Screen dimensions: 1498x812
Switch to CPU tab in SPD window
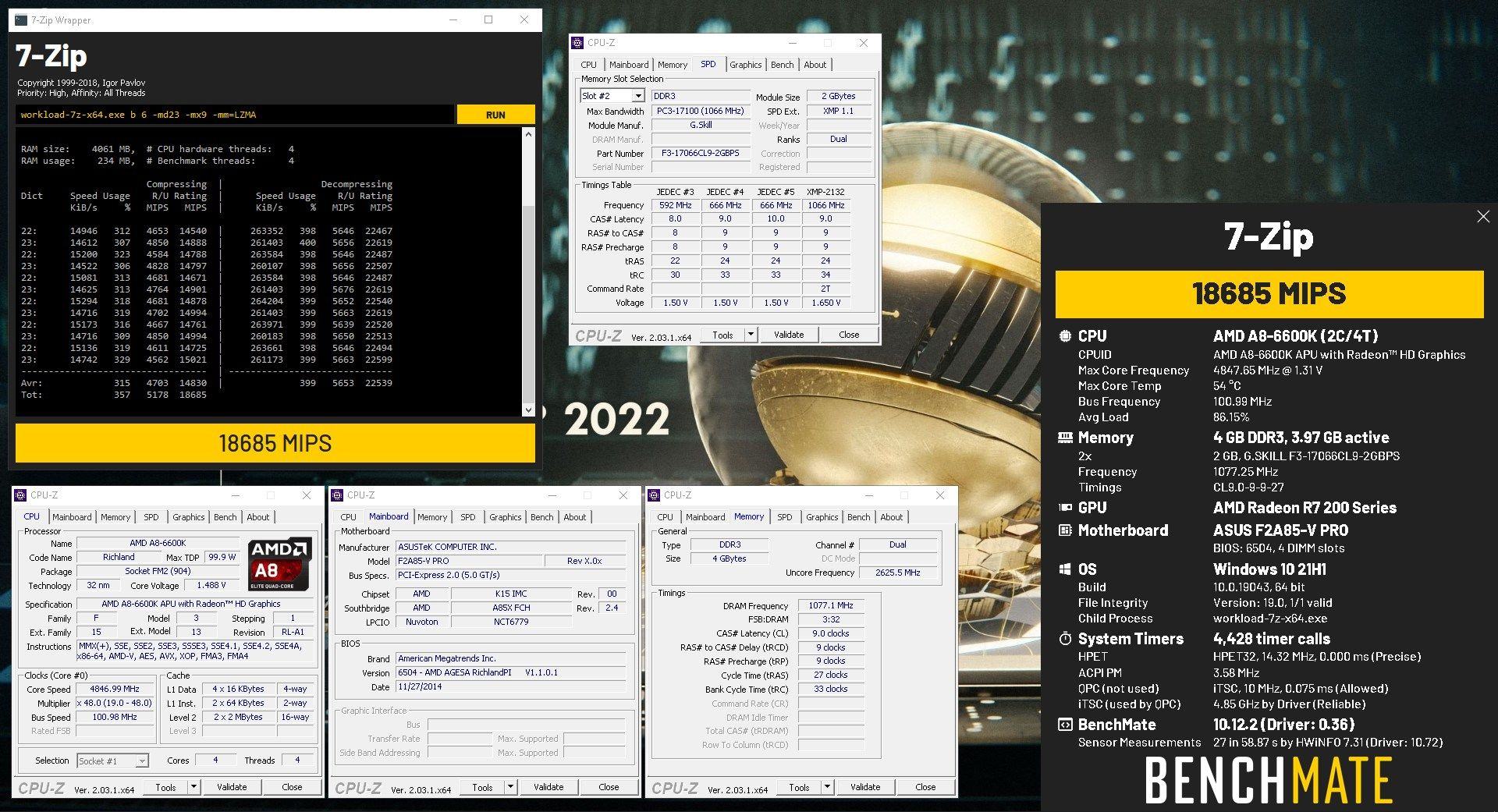coord(589,65)
